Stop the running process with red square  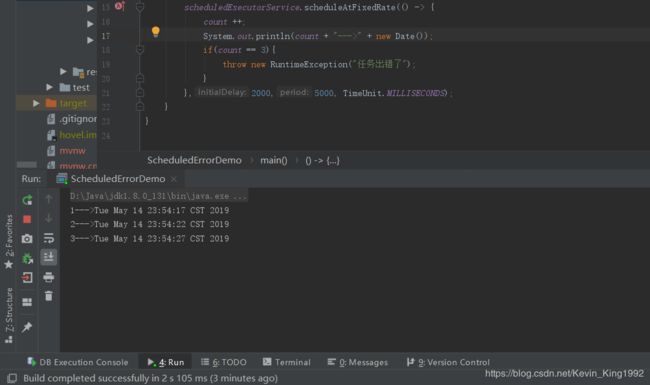[27, 219]
